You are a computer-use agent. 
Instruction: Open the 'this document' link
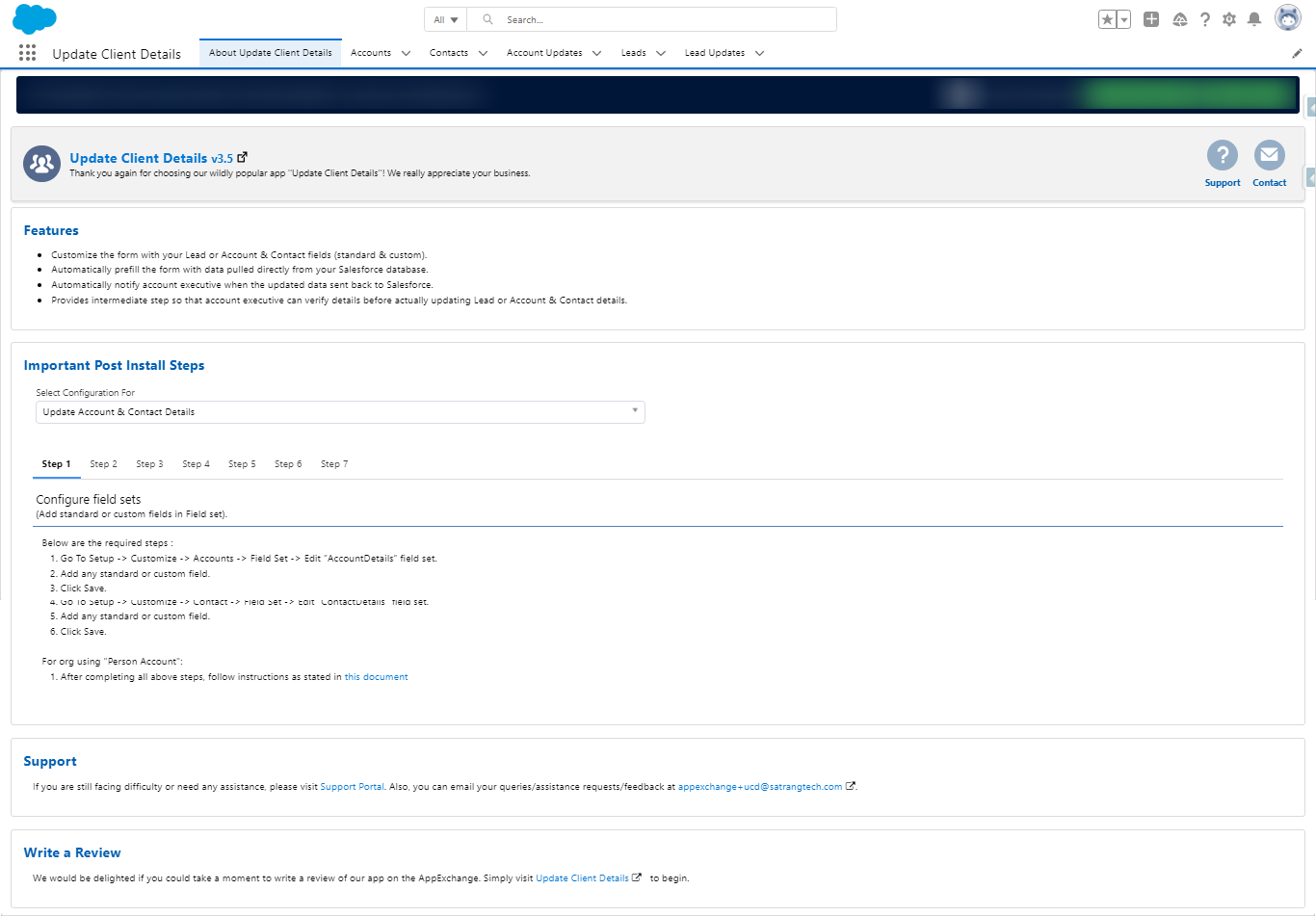pyautogui.click(x=376, y=677)
